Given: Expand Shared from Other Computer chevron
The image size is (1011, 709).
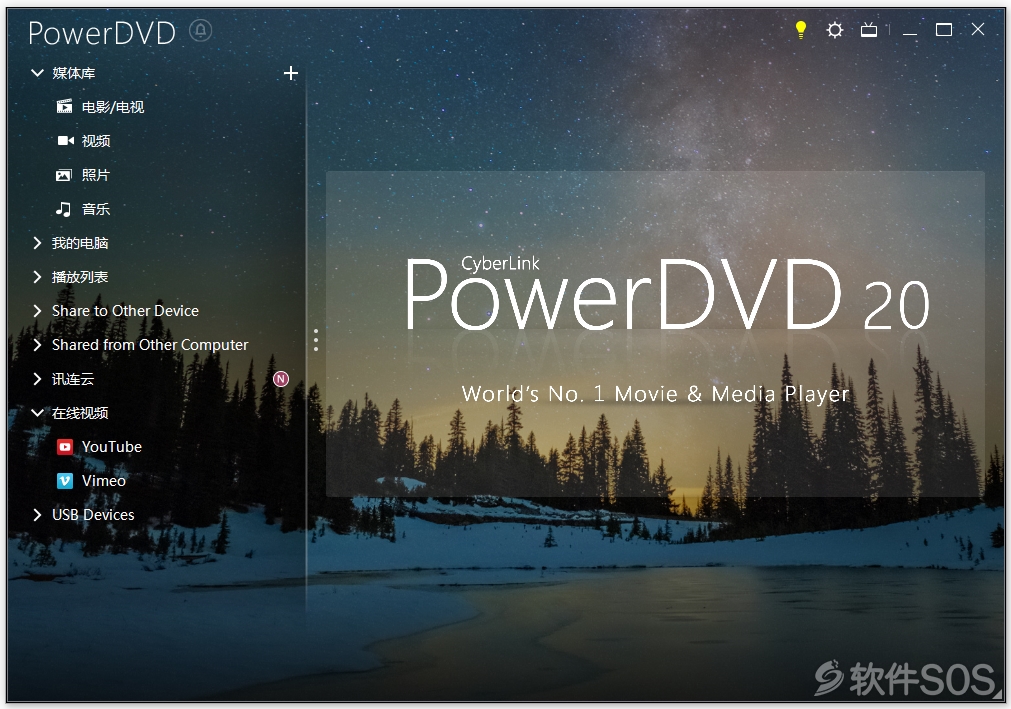Looking at the screenshot, I should [37, 345].
